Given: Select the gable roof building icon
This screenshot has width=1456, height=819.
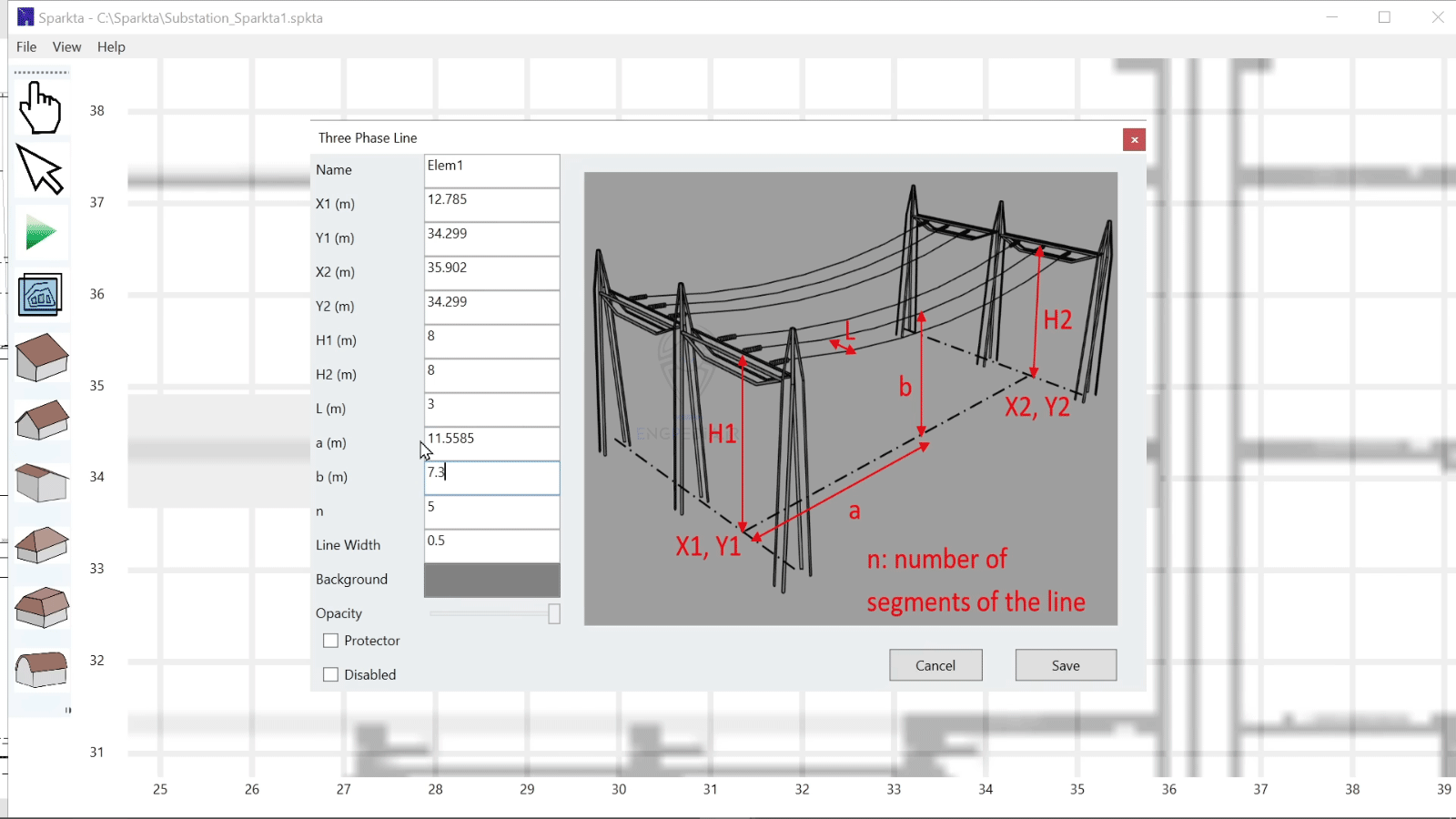Looking at the screenshot, I should tap(42, 420).
